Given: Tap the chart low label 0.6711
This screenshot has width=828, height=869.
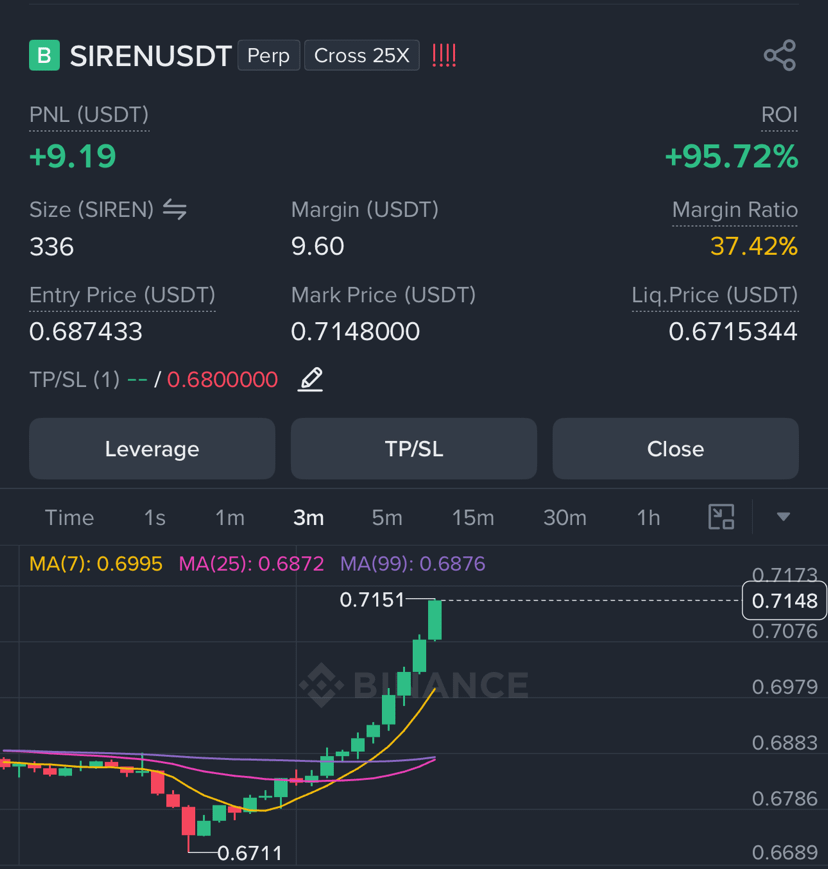Looking at the screenshot, I should [249, 853].
